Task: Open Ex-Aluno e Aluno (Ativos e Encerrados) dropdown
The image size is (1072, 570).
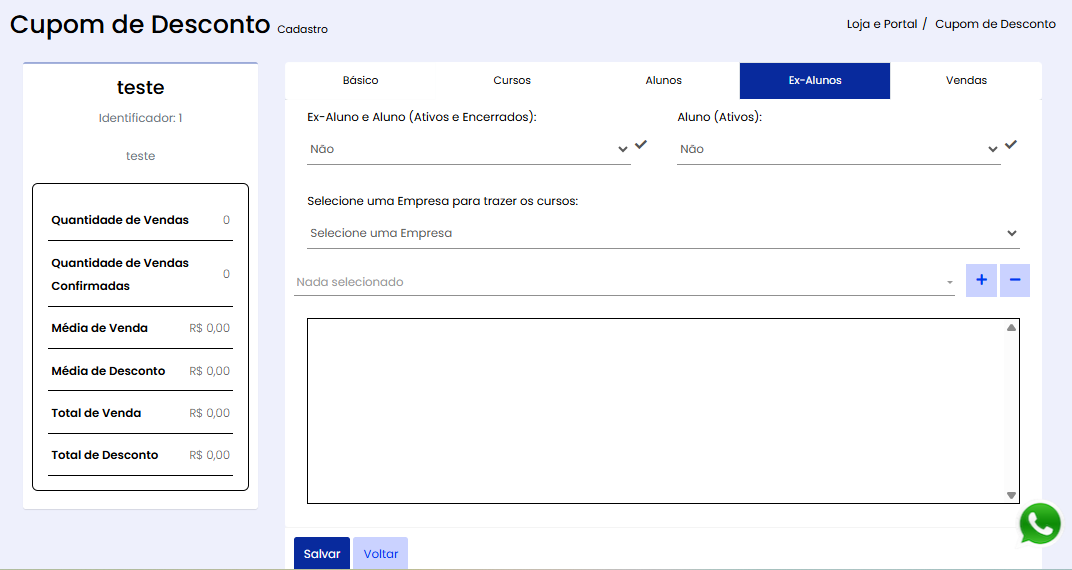Action: click(468, 149)
